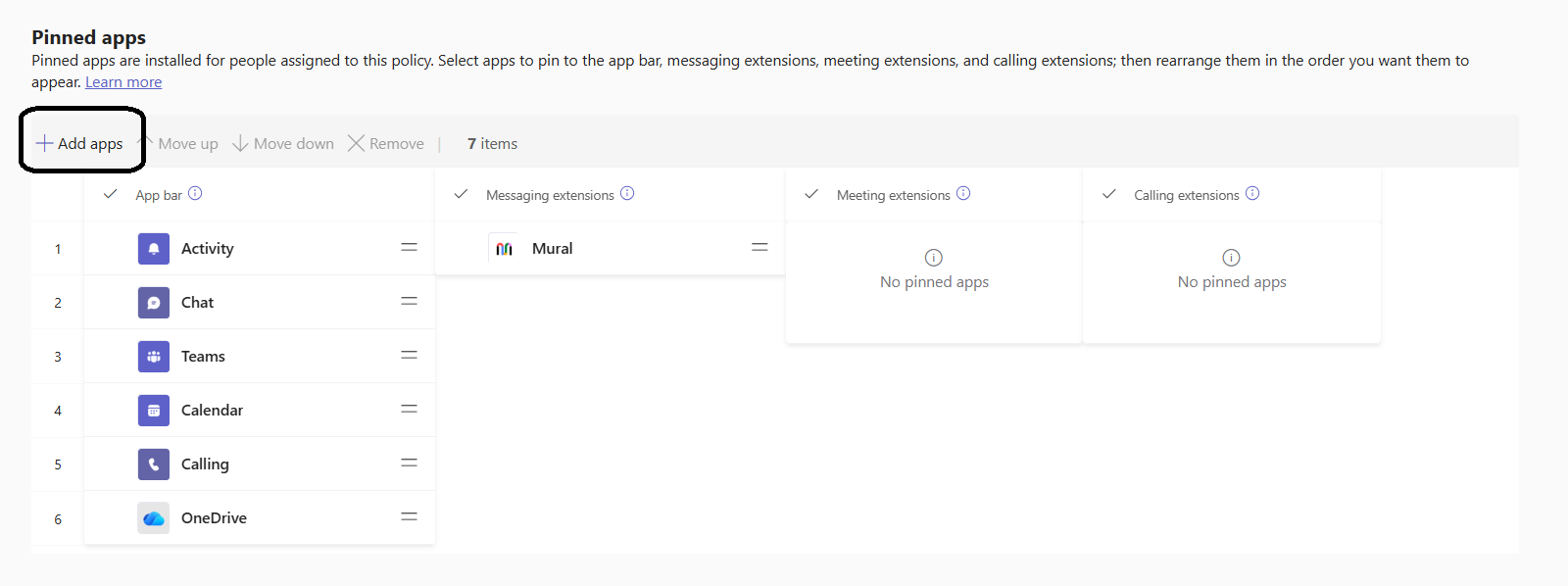Click Add apps button
The height and width of the screenshot is (586, 1568).
pyautogui.click(x=80, y=143)
